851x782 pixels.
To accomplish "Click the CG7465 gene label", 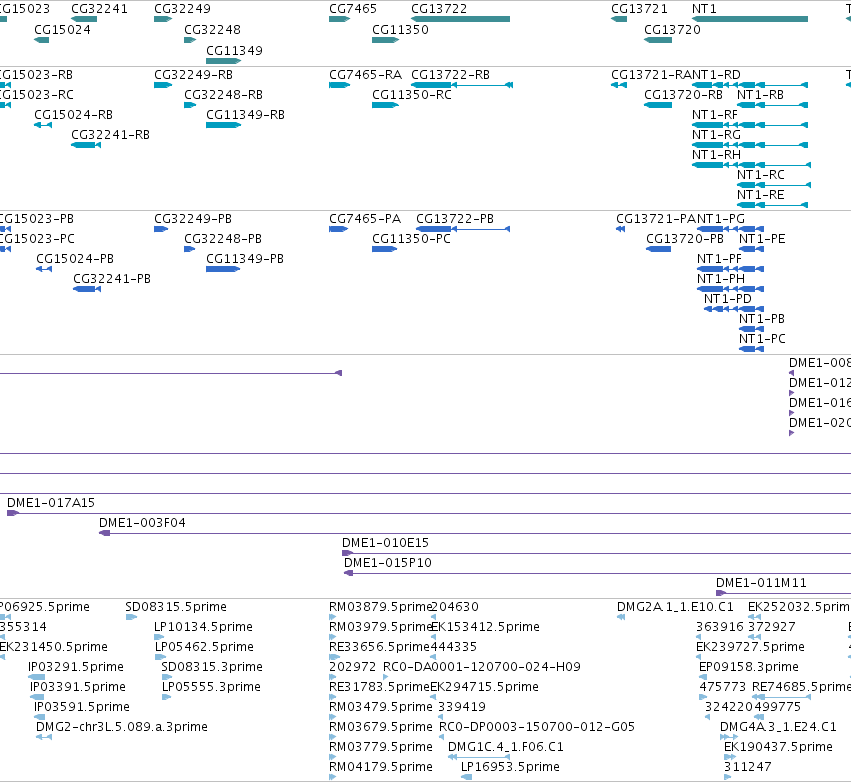I will click(x=353, y=9).
